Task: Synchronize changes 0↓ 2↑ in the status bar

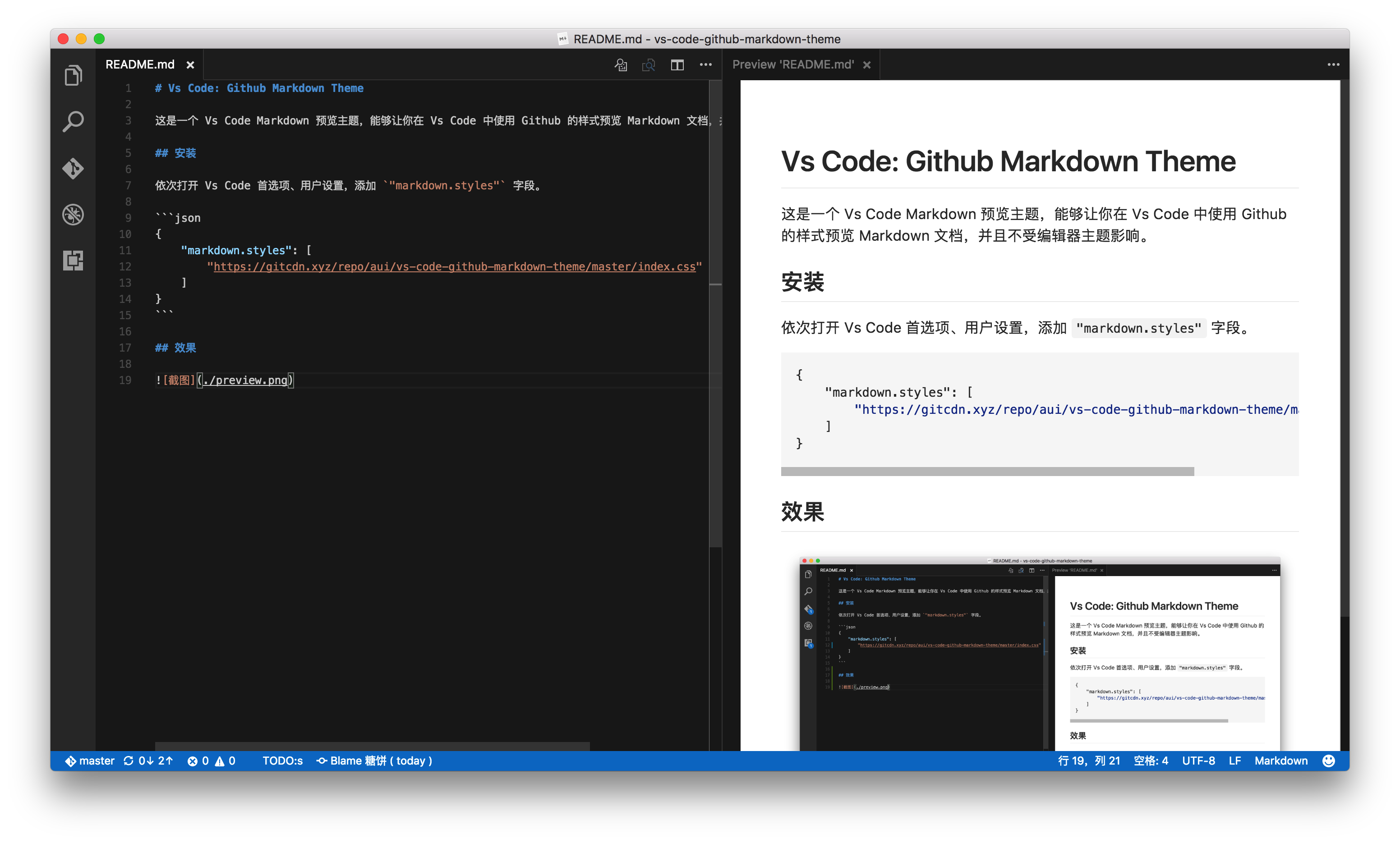Action: 148,761
